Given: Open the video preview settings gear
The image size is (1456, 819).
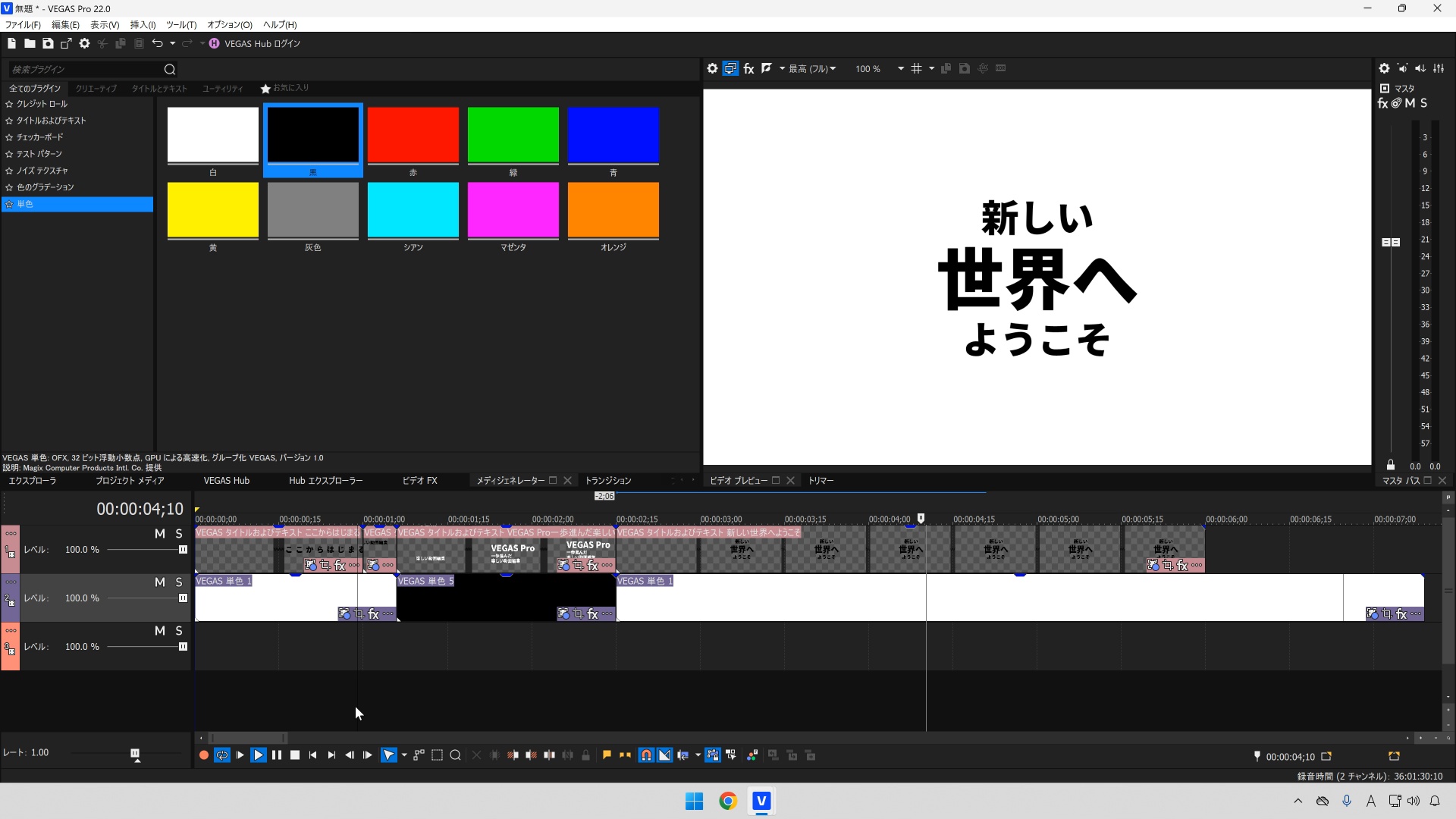Looking at the screenshot, I should [x=713, y=68].
